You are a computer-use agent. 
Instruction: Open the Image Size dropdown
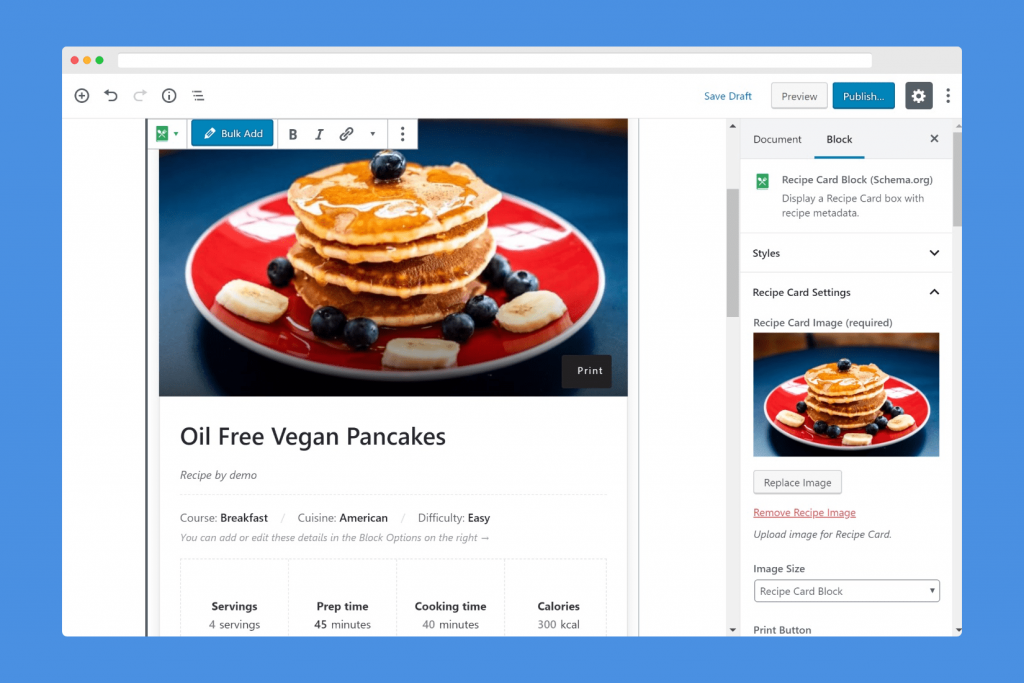coord(846,591)
